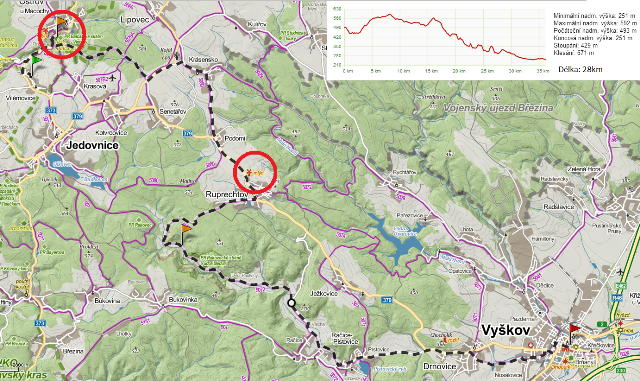The image size is (640, 381).
Task: Click the Délka: 28km route length text
Action: coord(580,69)
